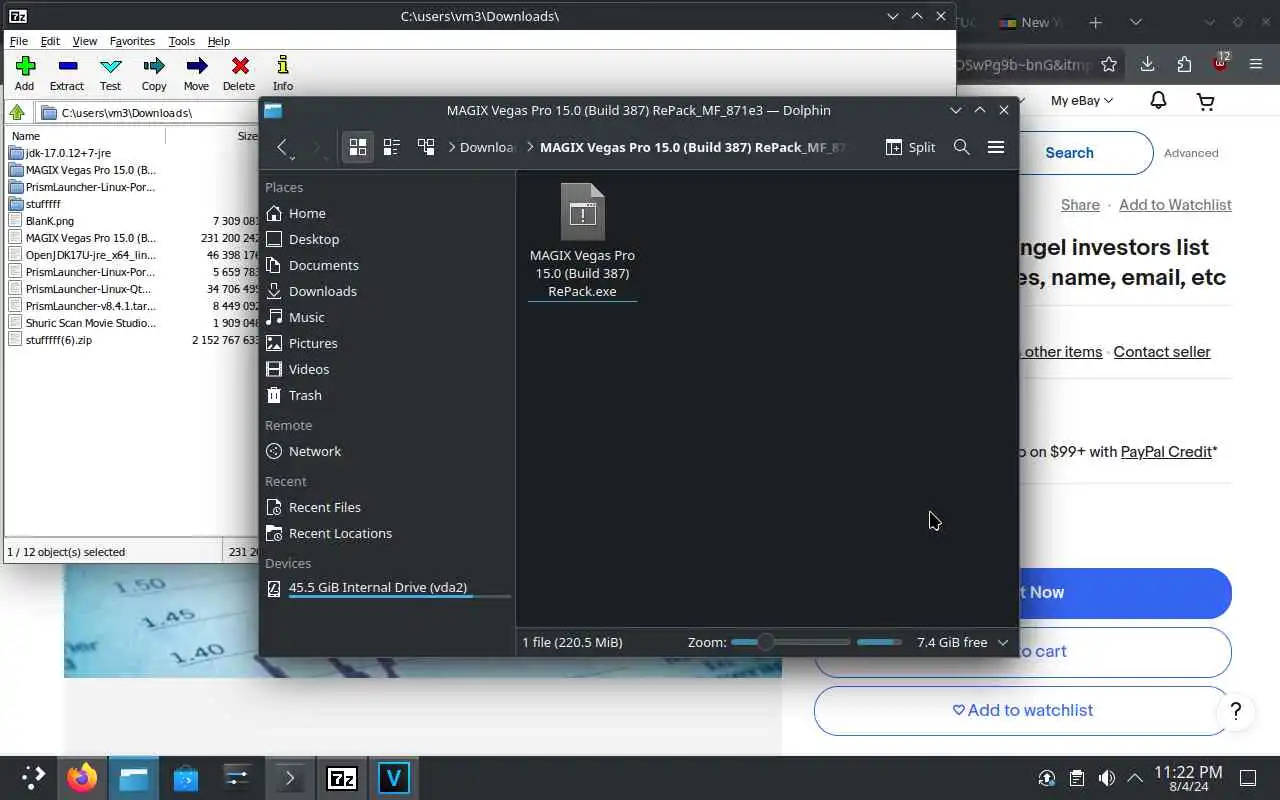The width and height of the screenshot is (1280, 800).
Task: Bookmark this page with star icon
Action: [1108, 64]
